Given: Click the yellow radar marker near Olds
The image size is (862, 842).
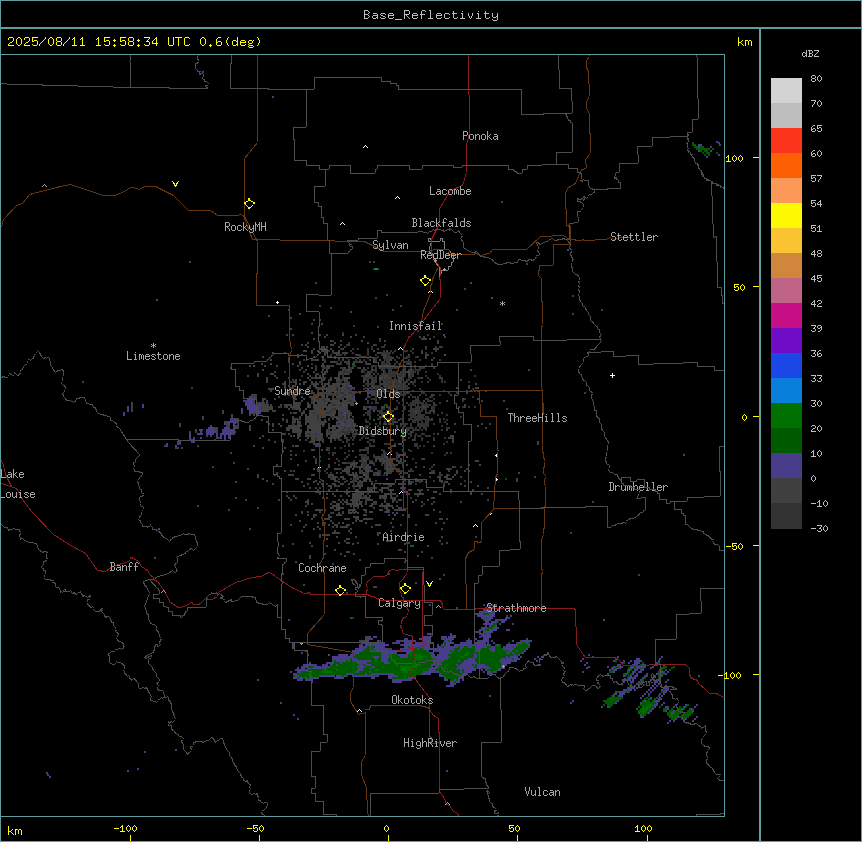Looking at the screenshot, I should [x=388, y=417].
